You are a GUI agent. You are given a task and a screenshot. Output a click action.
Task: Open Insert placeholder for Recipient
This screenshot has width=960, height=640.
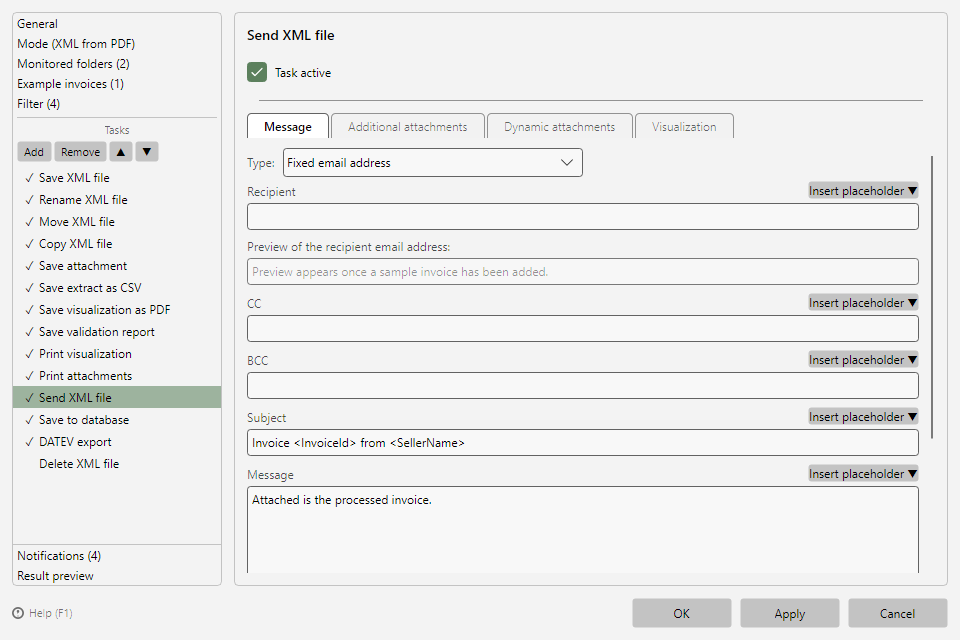[x=863, y=191]
